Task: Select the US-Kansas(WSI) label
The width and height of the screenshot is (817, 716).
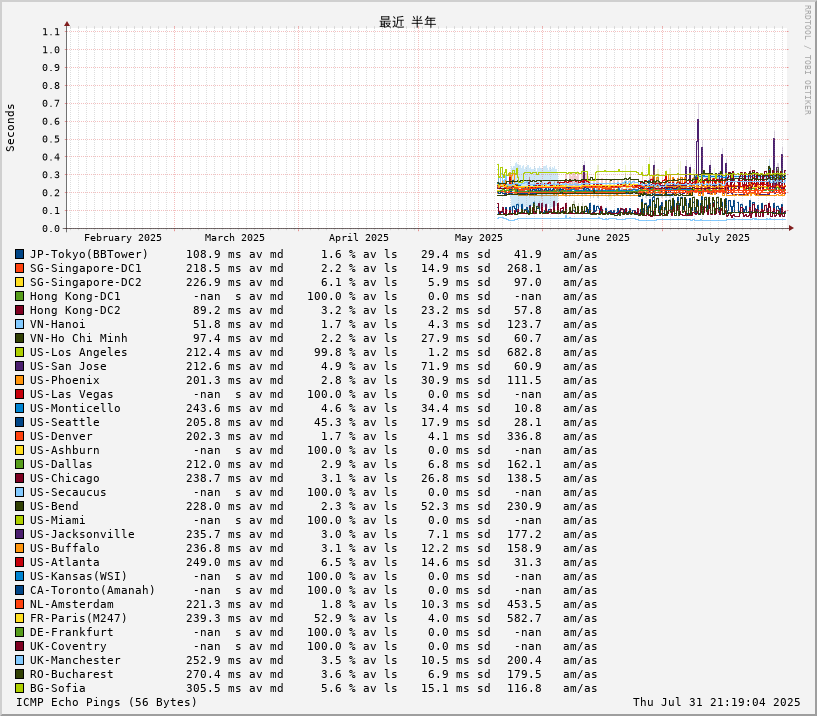Action: point(79,576)
